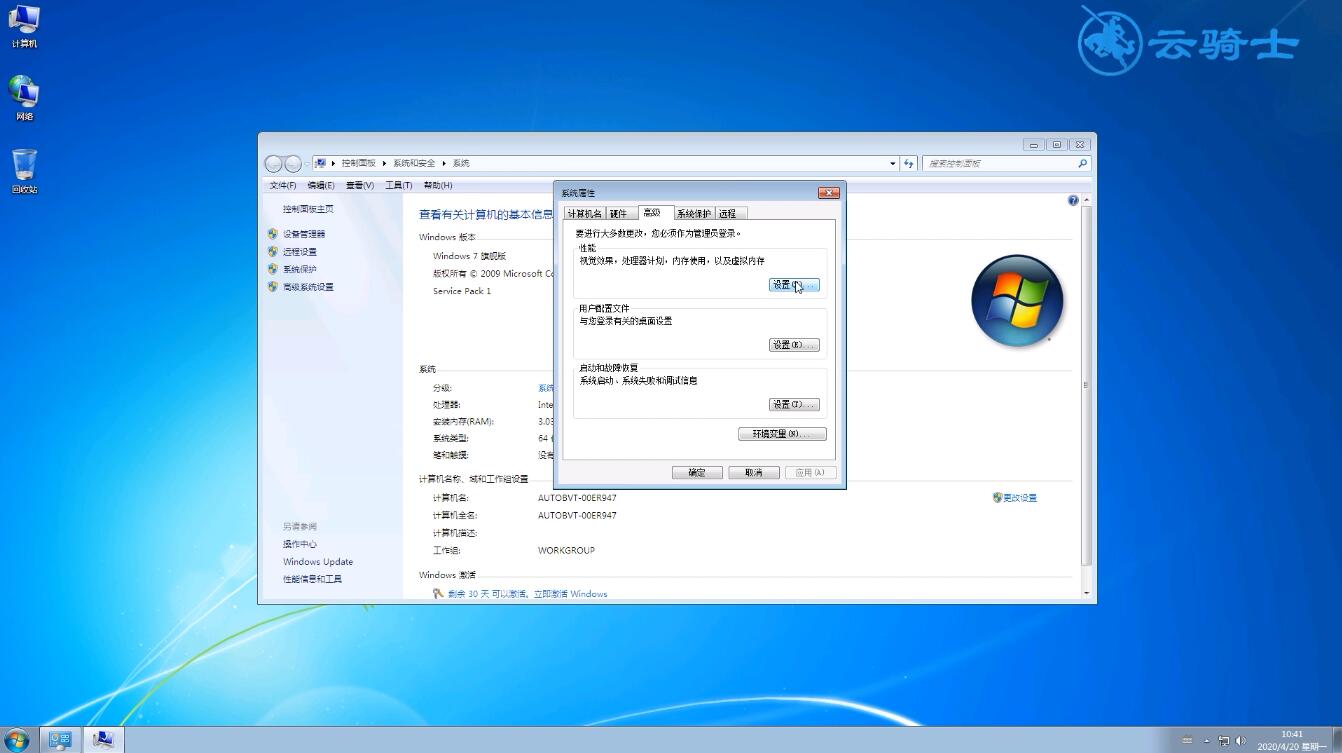Click the Forward navigation arrow in the System window
The image size is (1342, 753).
pos(293,163)
